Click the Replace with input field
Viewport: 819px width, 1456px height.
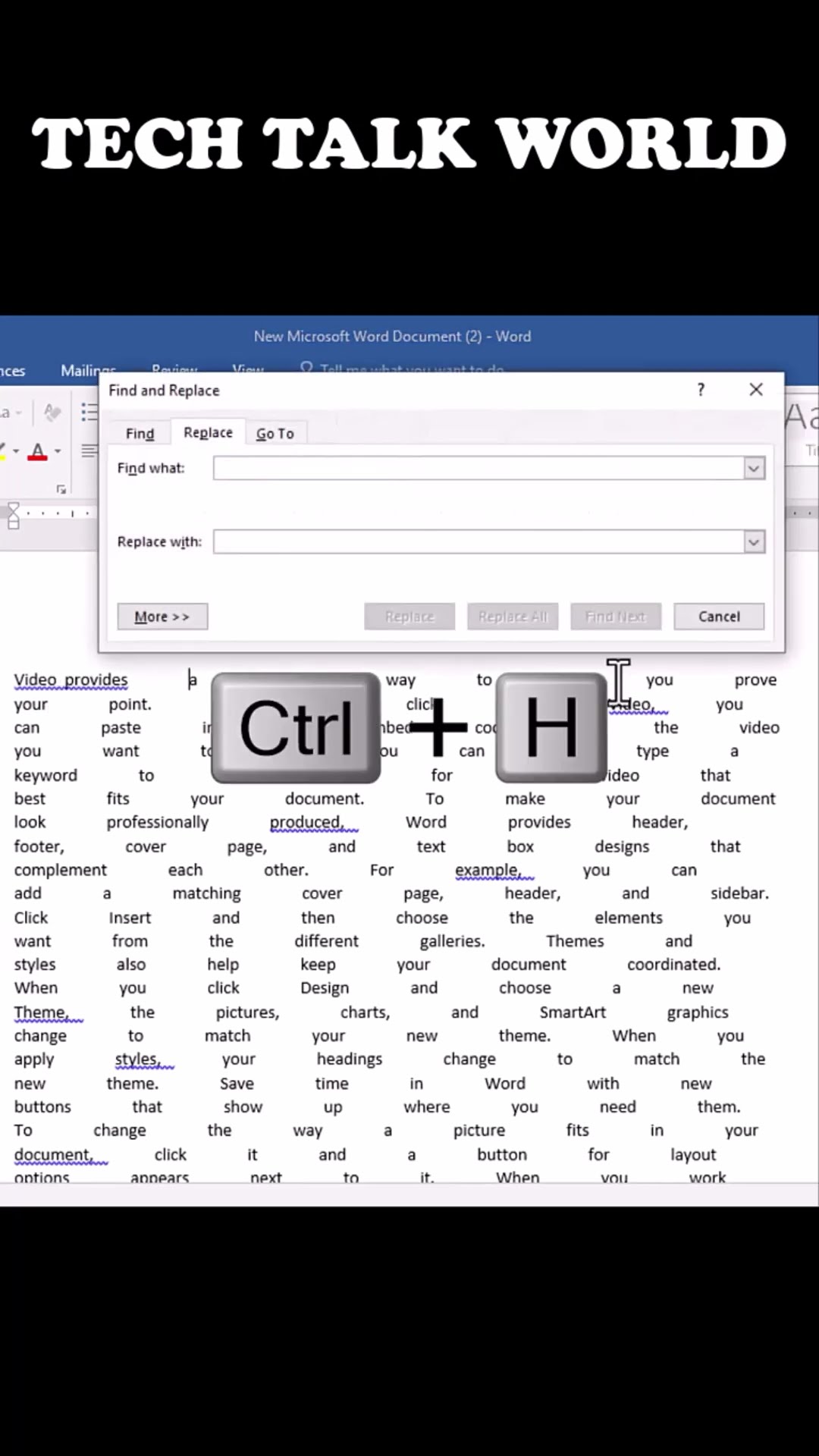479,541
